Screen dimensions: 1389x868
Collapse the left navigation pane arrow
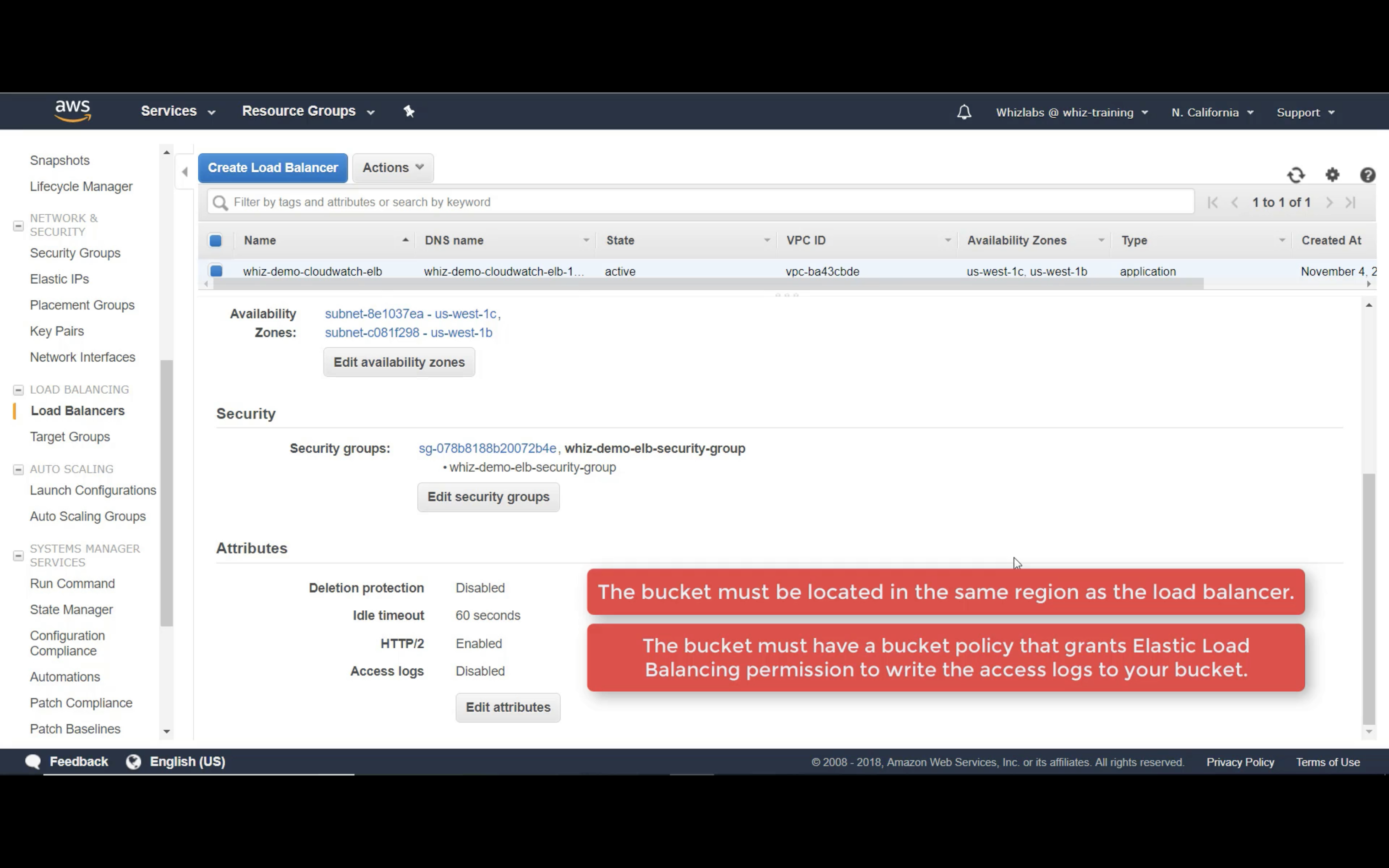(x=184, y=172)
